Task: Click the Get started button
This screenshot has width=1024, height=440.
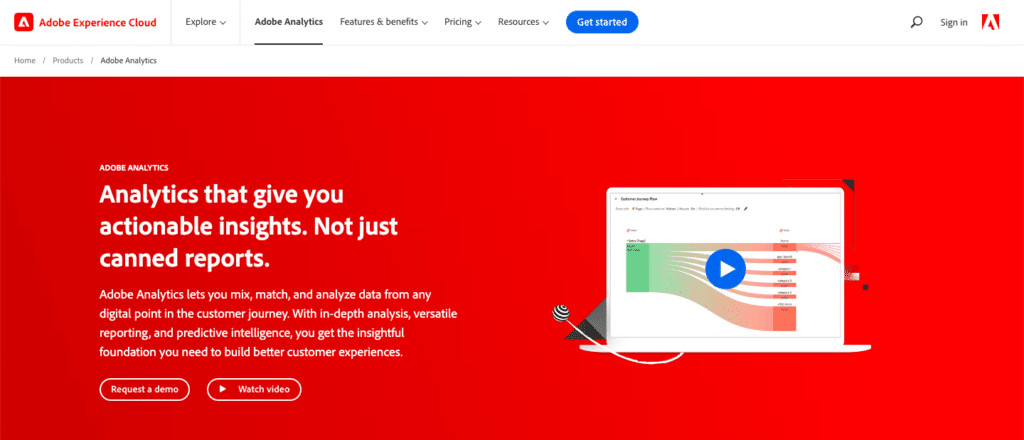Action: (x=602, y=22)
